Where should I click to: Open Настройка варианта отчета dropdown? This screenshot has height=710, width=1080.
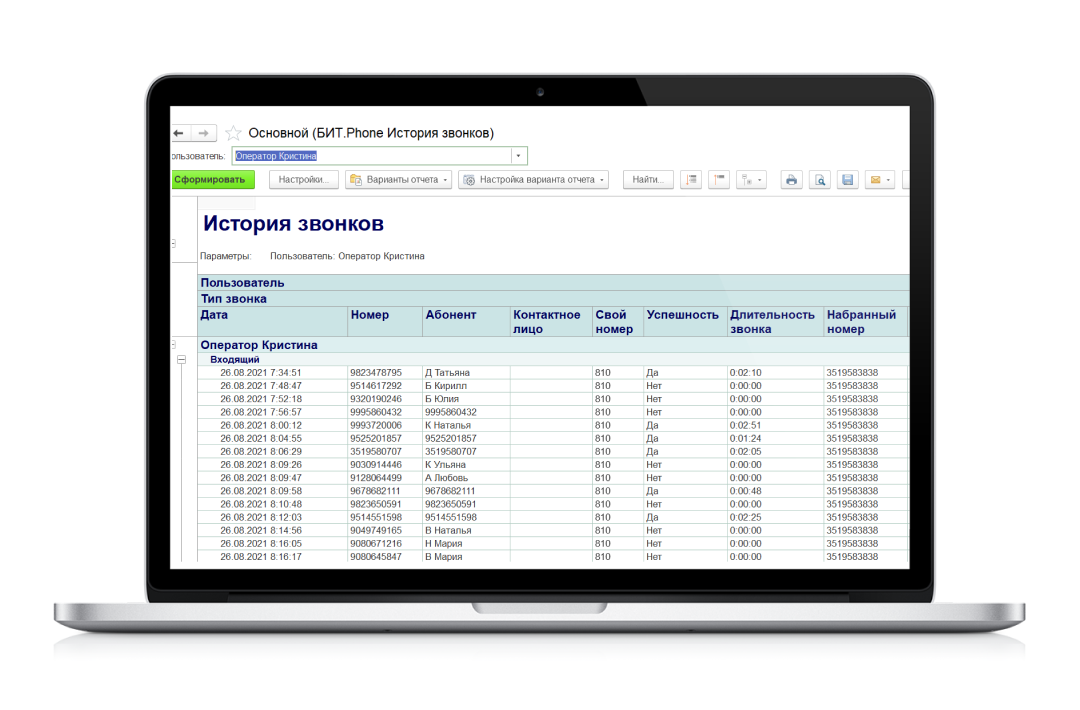point(534,180)
